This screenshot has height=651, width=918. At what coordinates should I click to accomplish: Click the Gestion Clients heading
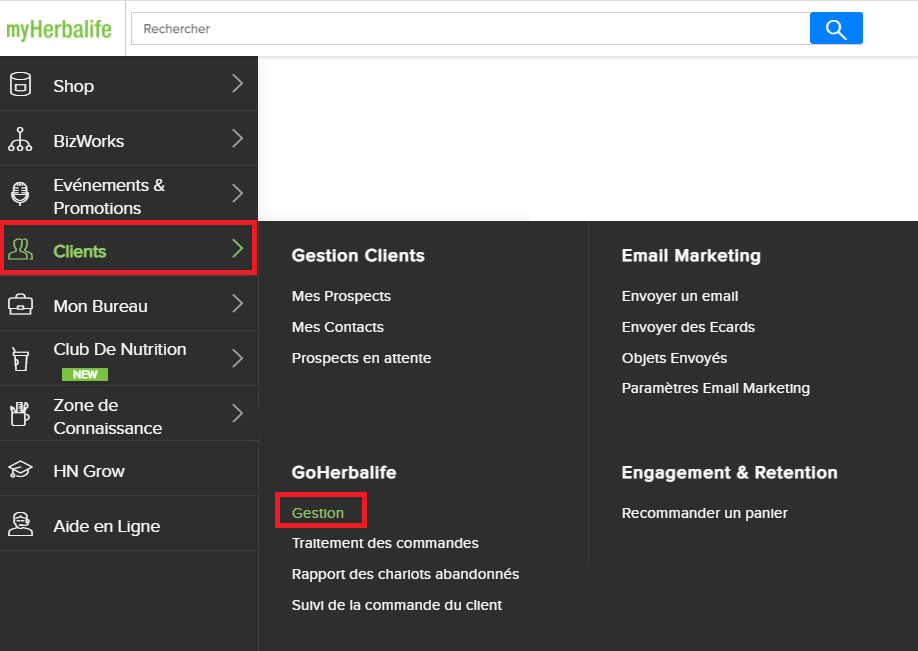[358, 256]
